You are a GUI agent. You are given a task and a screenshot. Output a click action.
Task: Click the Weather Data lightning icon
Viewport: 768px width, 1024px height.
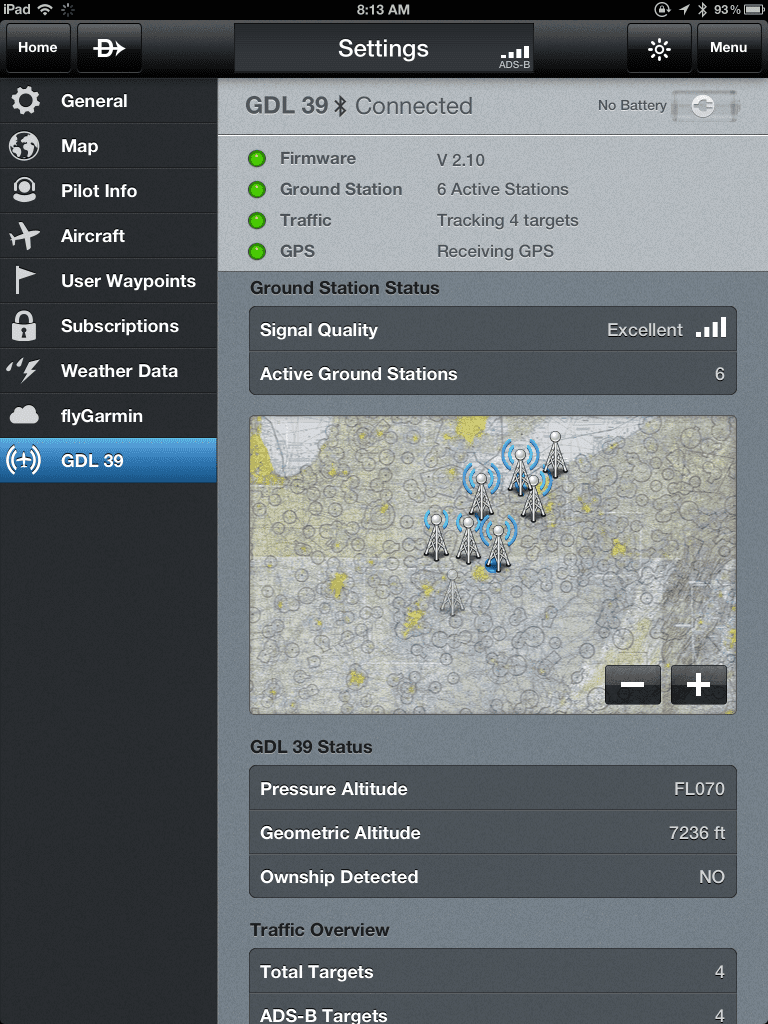[x=24, y=370]
